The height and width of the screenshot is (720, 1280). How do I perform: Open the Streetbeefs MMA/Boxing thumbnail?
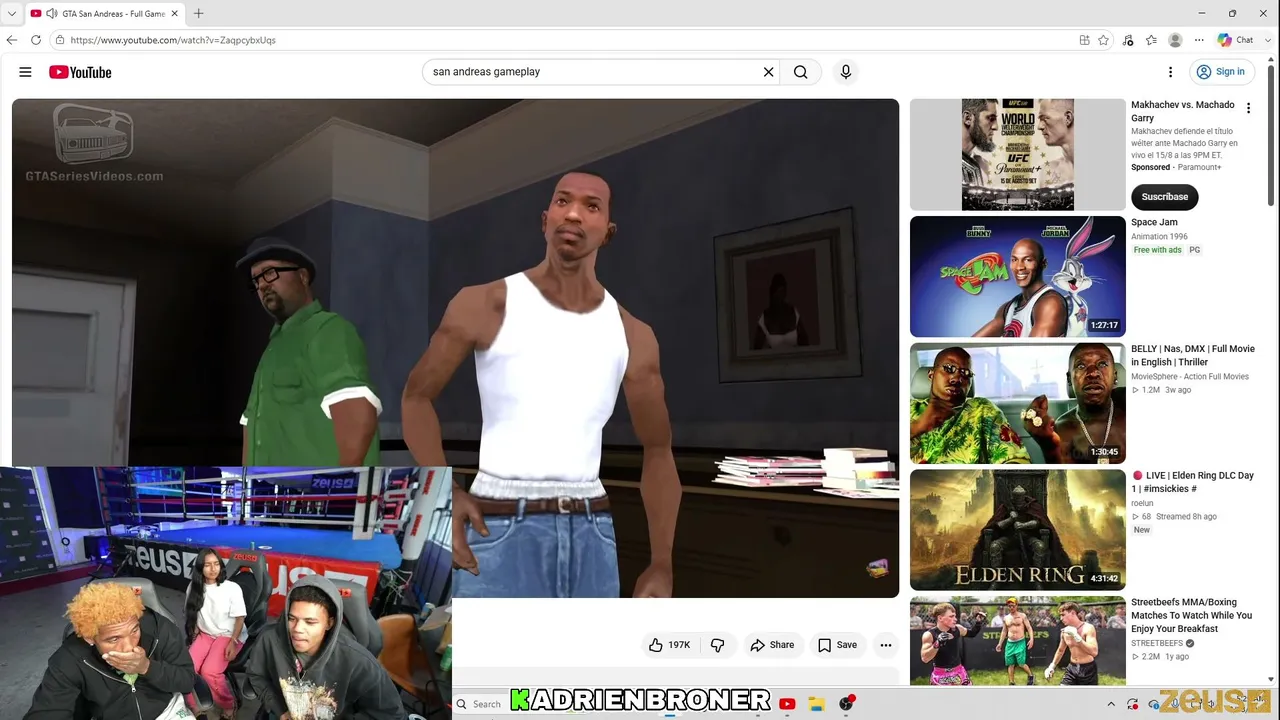click(1018, 641)
